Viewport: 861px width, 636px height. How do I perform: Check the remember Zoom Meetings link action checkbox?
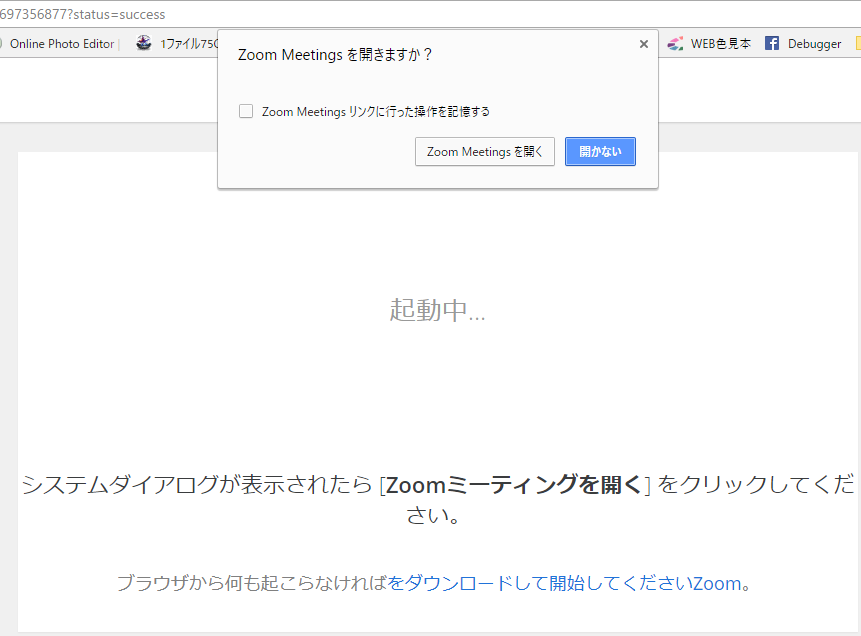pyautogui.click(x=246, y=111)
